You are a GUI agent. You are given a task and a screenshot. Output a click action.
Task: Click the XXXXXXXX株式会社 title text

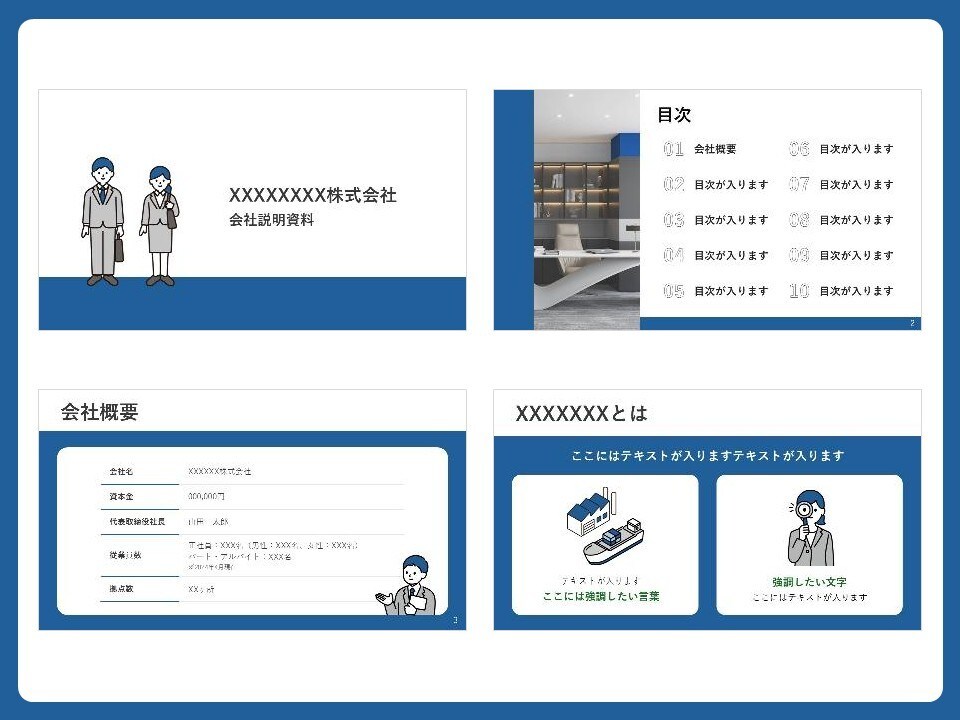(x=313, y=195)
